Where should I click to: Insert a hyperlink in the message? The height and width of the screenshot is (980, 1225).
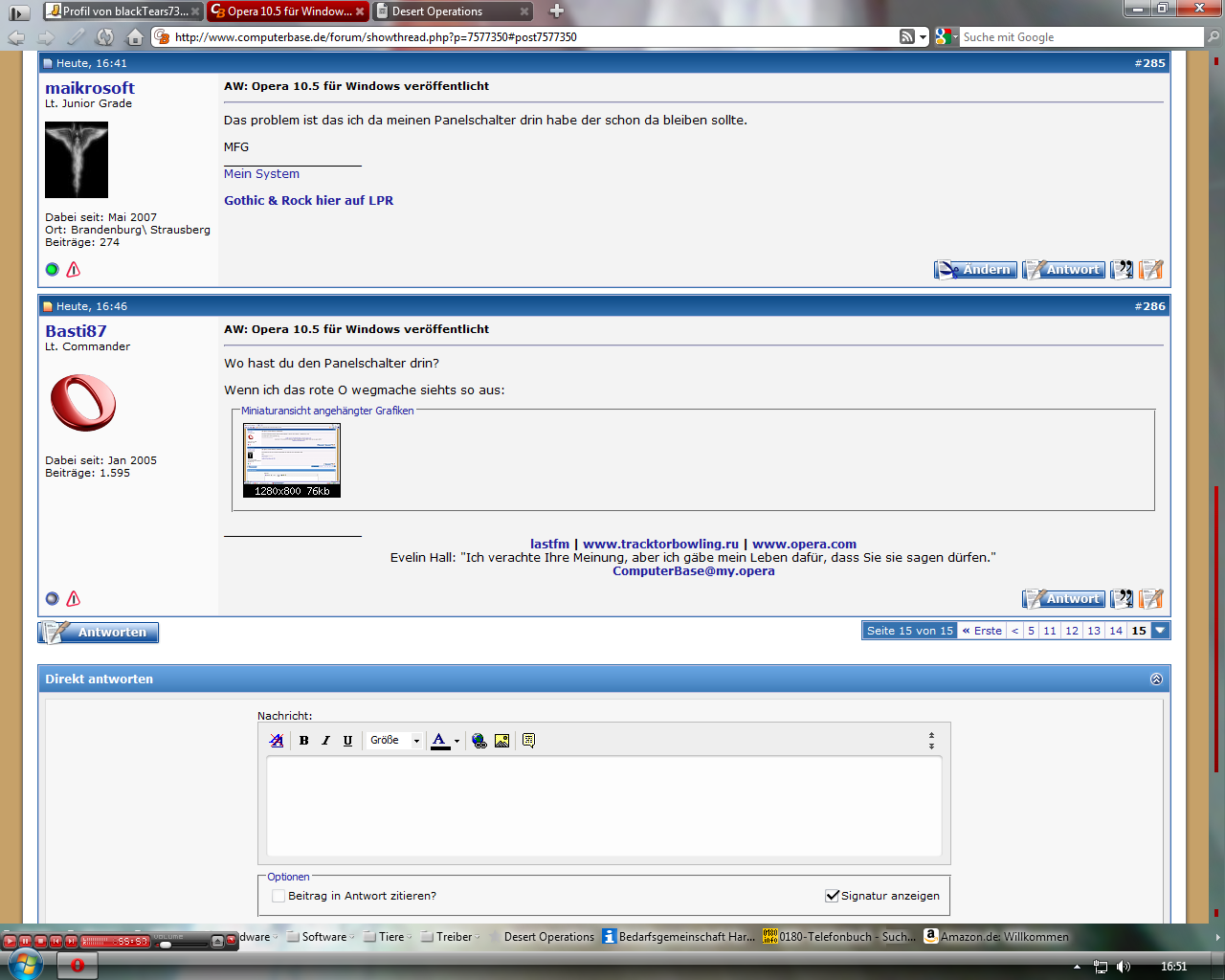coord(479,741)
